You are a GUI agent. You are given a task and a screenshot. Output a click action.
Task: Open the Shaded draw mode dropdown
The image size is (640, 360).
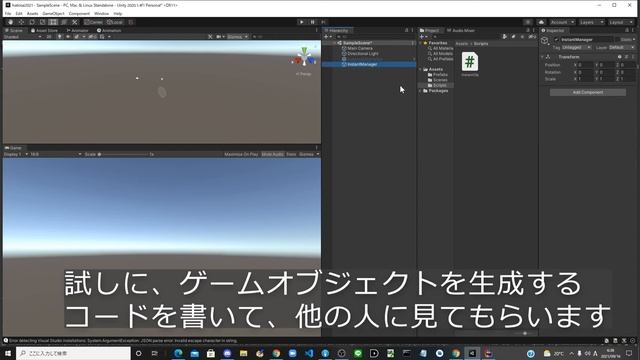22,37
